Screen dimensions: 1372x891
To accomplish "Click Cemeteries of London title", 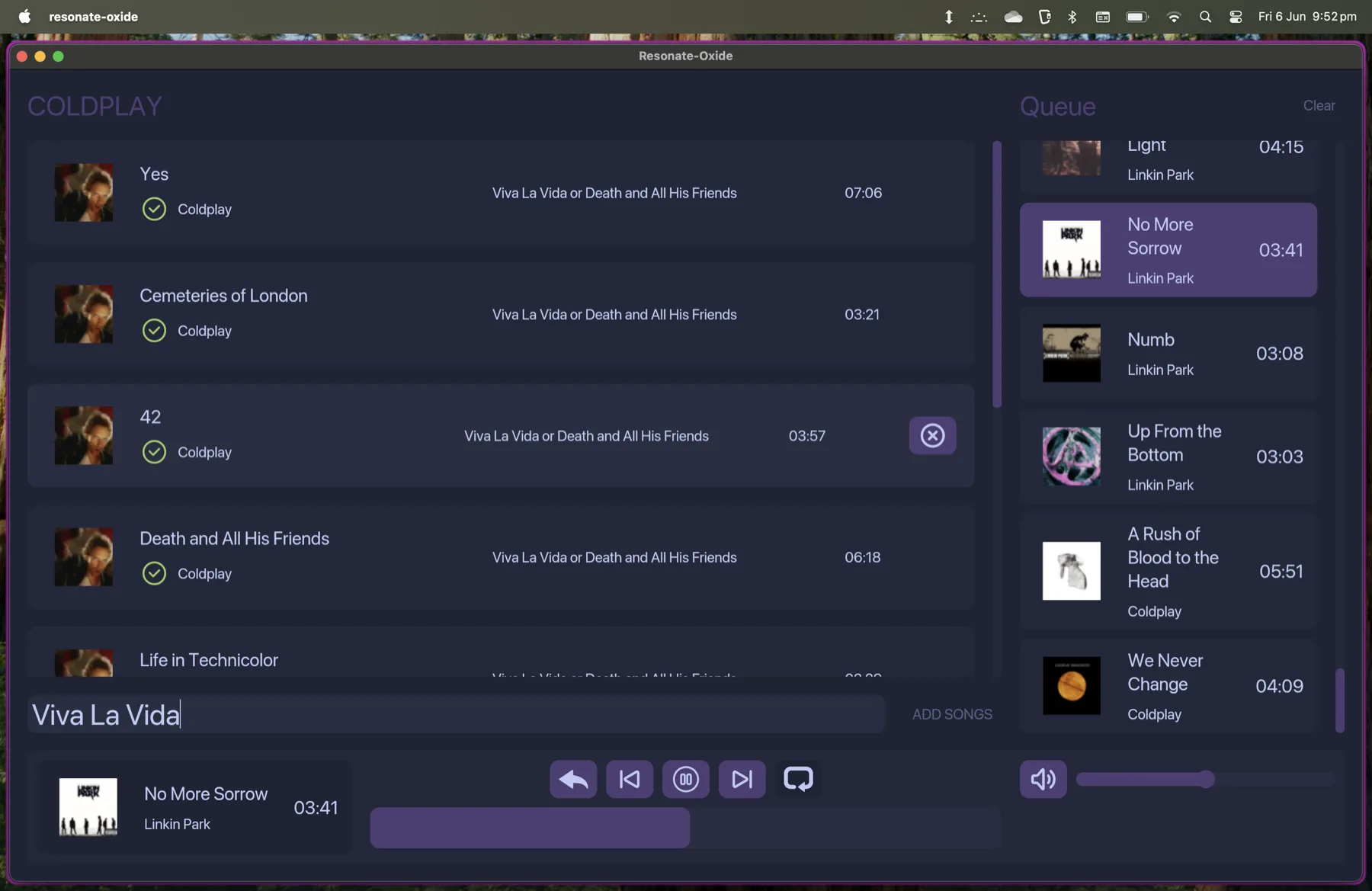I will pyautogui.click(x=223, y=296).
